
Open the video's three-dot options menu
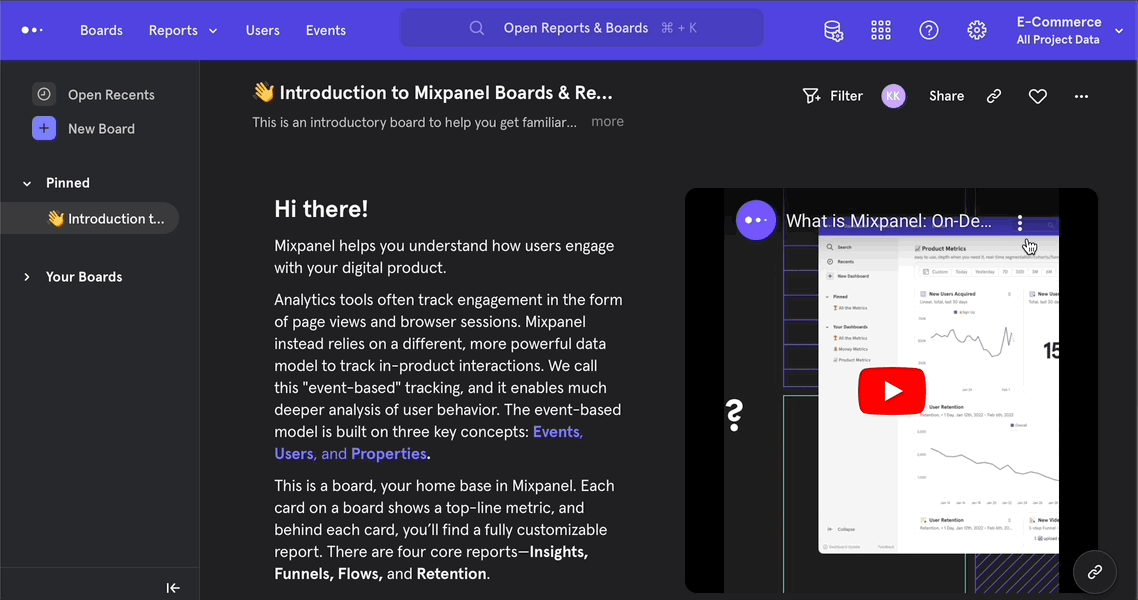coord(1020,222)
